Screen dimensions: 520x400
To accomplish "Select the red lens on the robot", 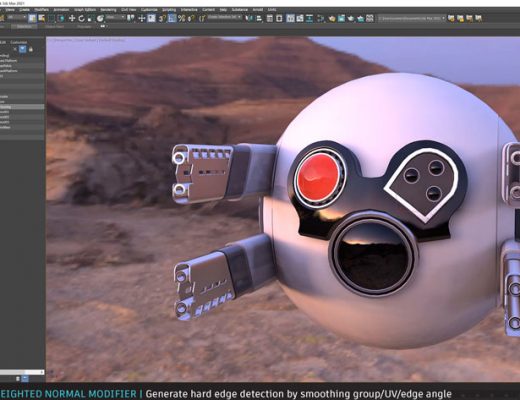I will 317,177.
